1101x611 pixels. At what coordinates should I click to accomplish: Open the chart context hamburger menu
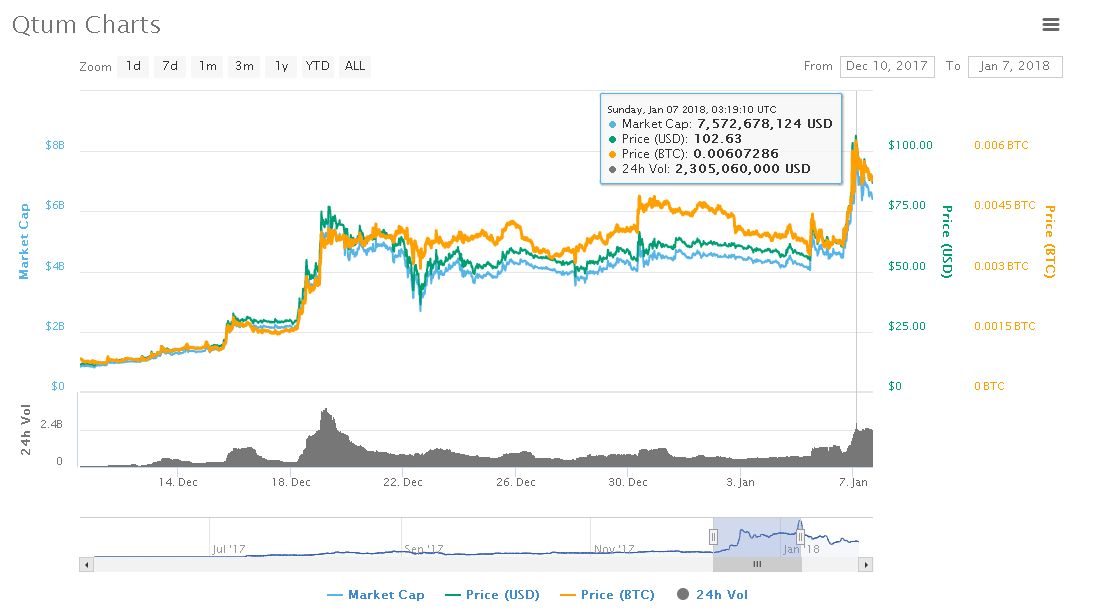(x=1050, y=25)
